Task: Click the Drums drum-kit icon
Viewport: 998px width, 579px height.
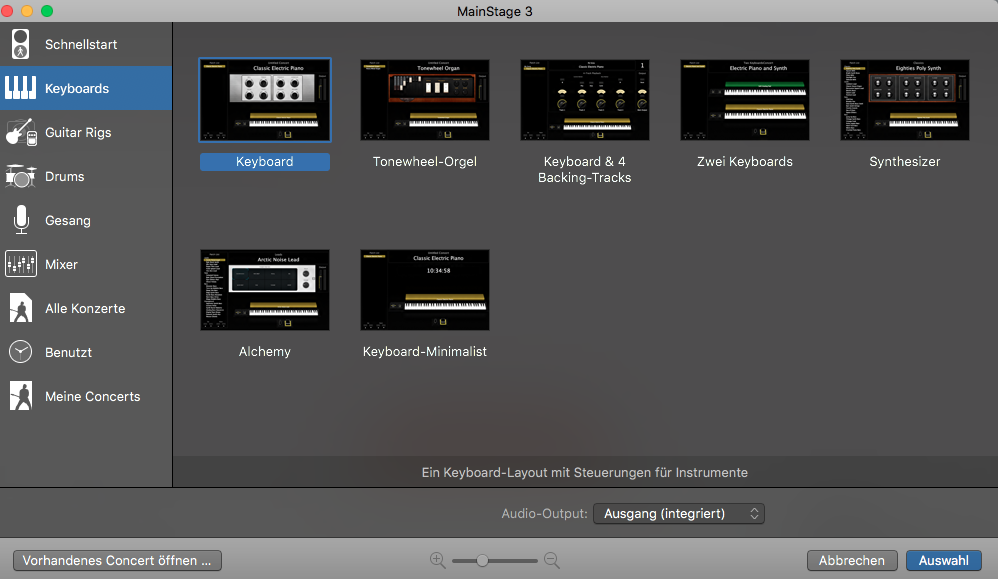Action: click(20, 176)
